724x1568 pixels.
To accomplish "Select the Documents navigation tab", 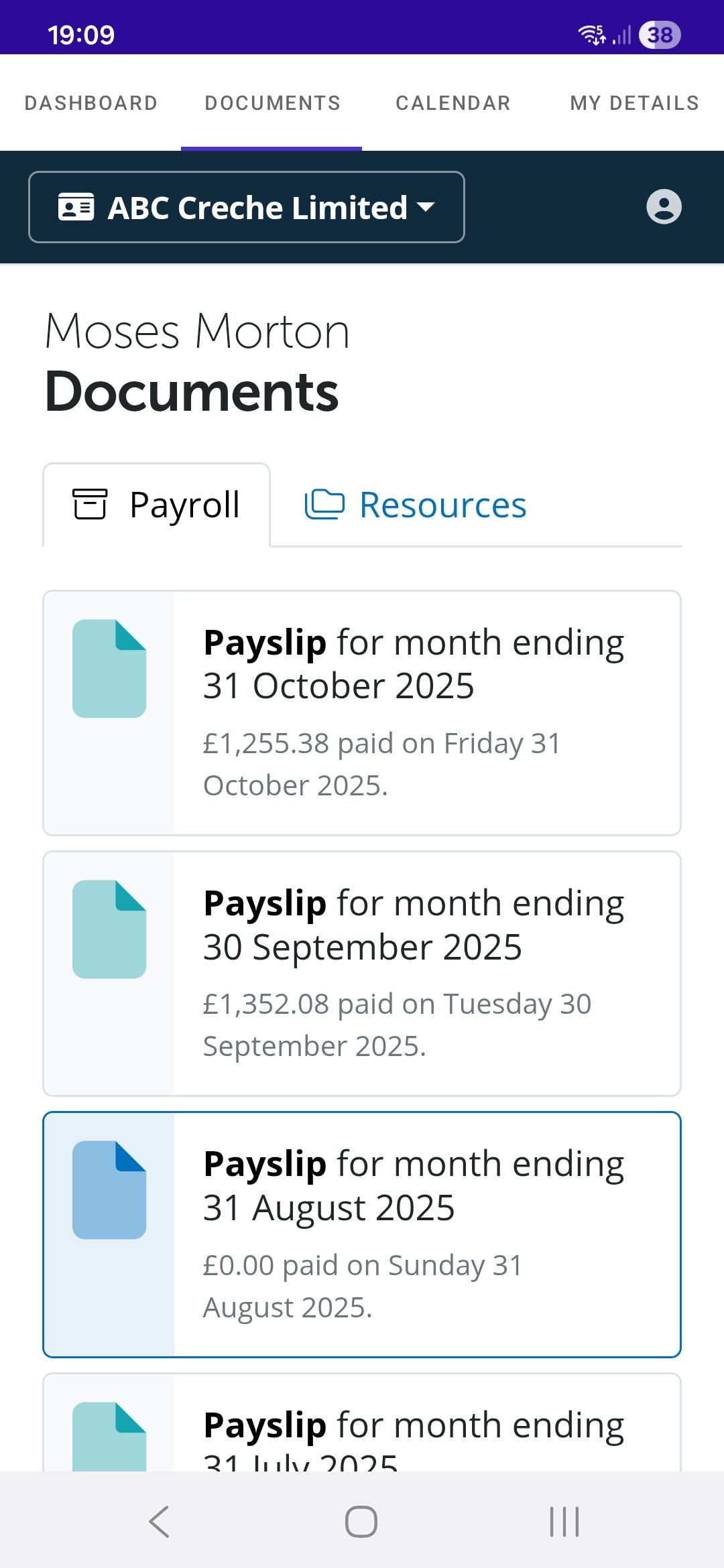I will tap(272, 103).
